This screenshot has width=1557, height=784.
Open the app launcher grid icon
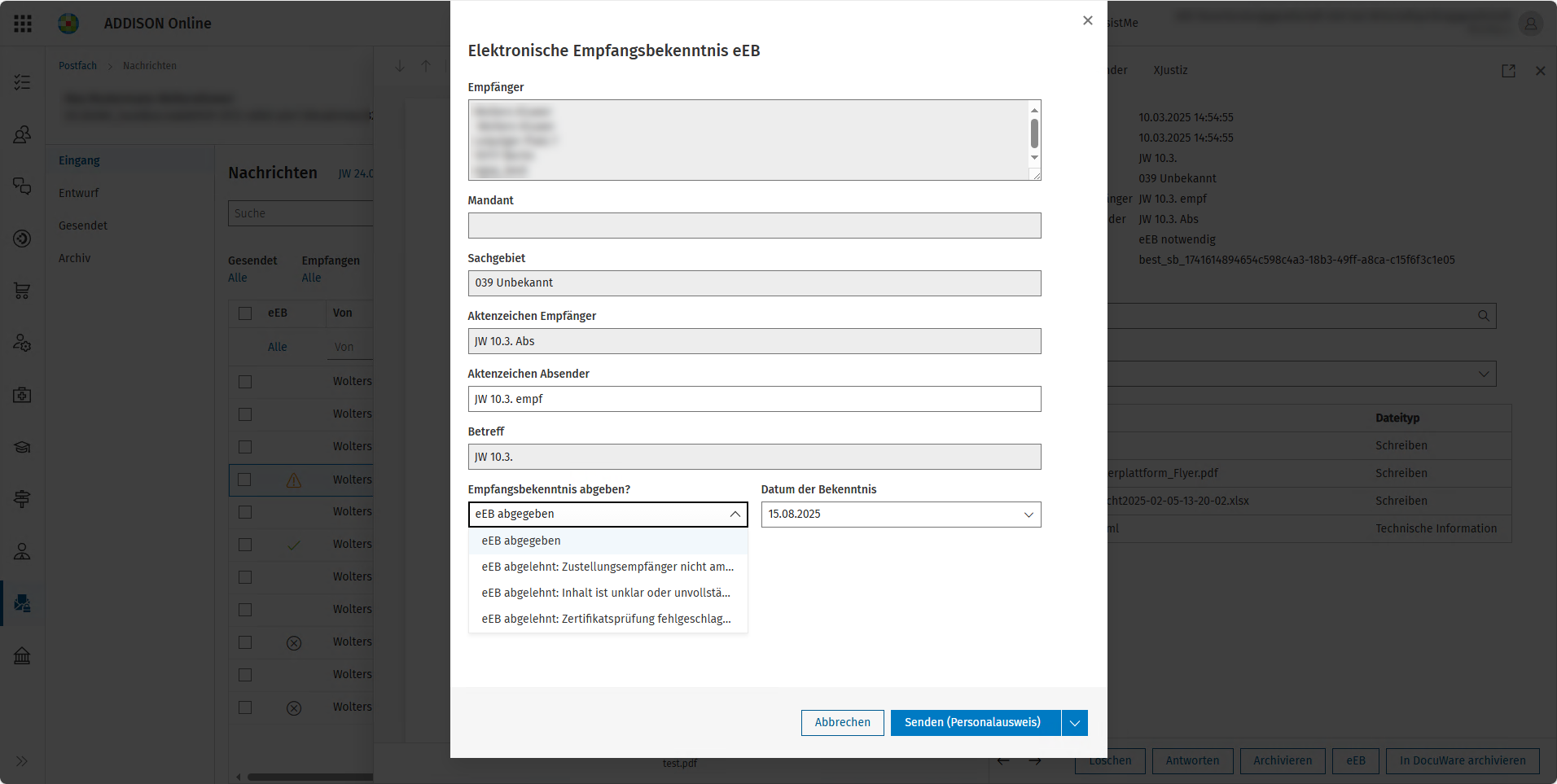[23, 24]
